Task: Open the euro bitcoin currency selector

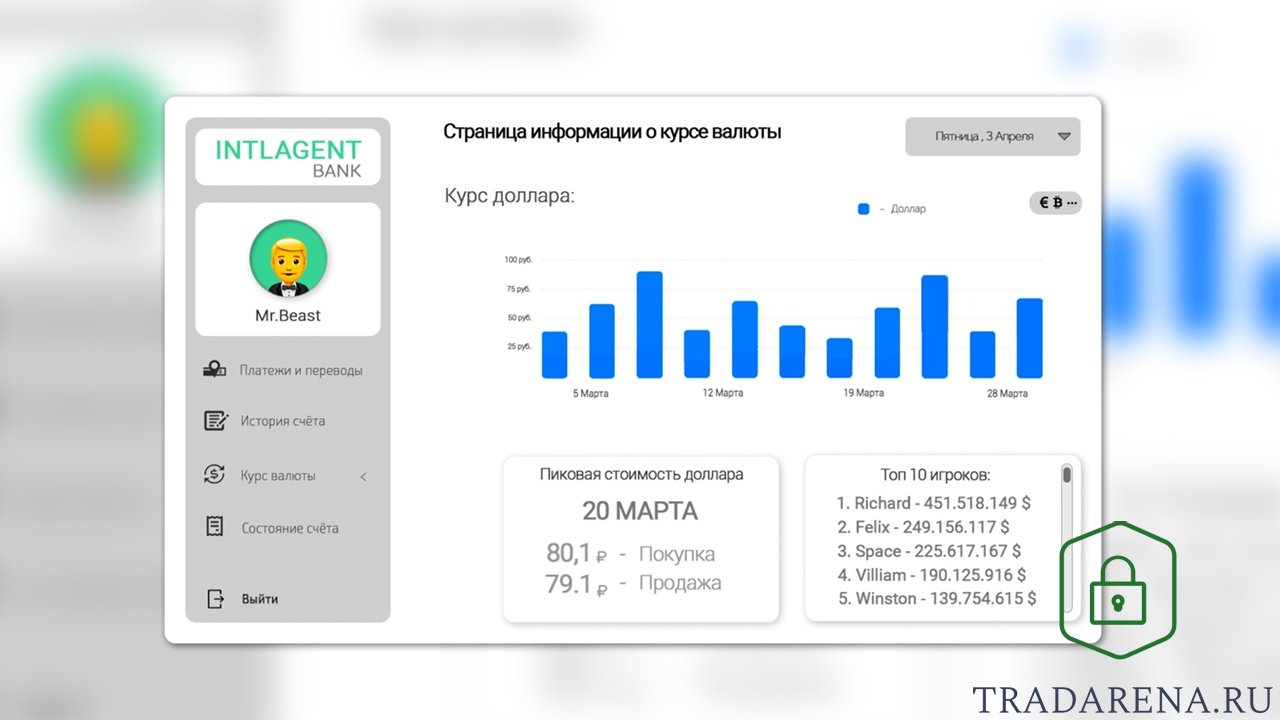Action: pyautogui.click(x=1056, y=203)
